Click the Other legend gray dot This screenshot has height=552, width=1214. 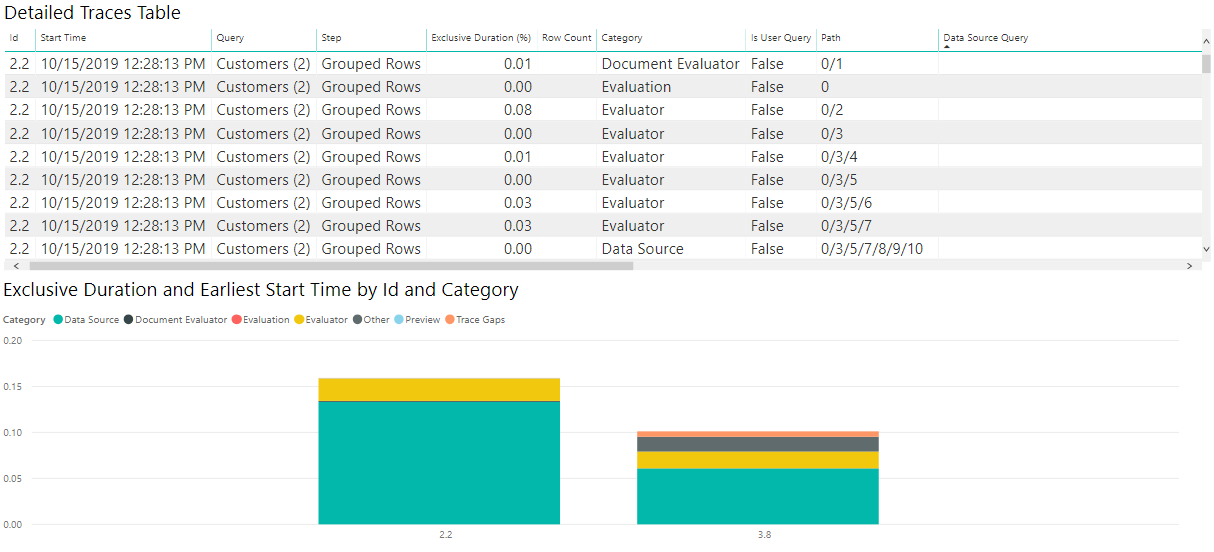pyautogui.click(x=357, y=320)
